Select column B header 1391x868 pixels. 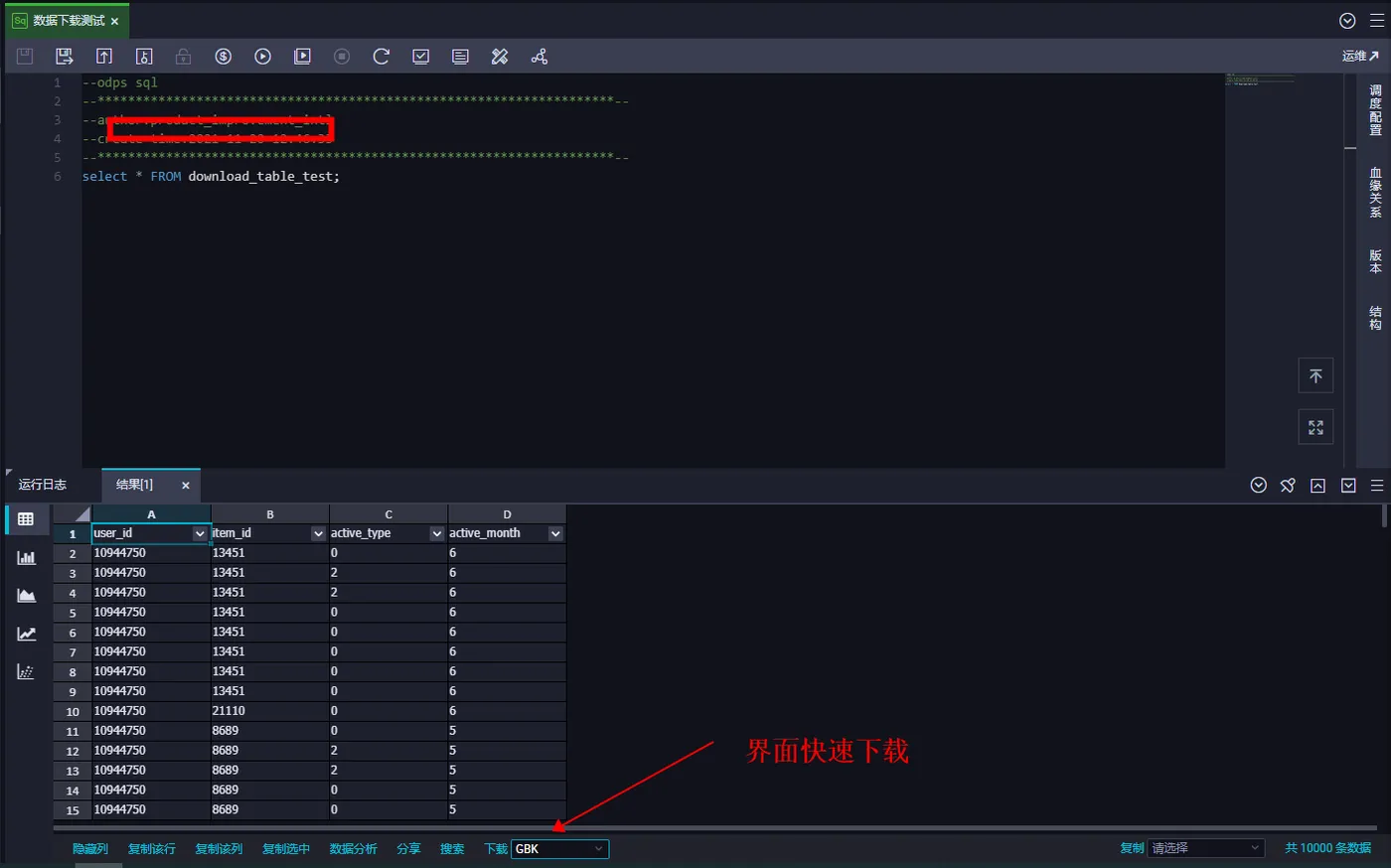click(x=270, y=514)
